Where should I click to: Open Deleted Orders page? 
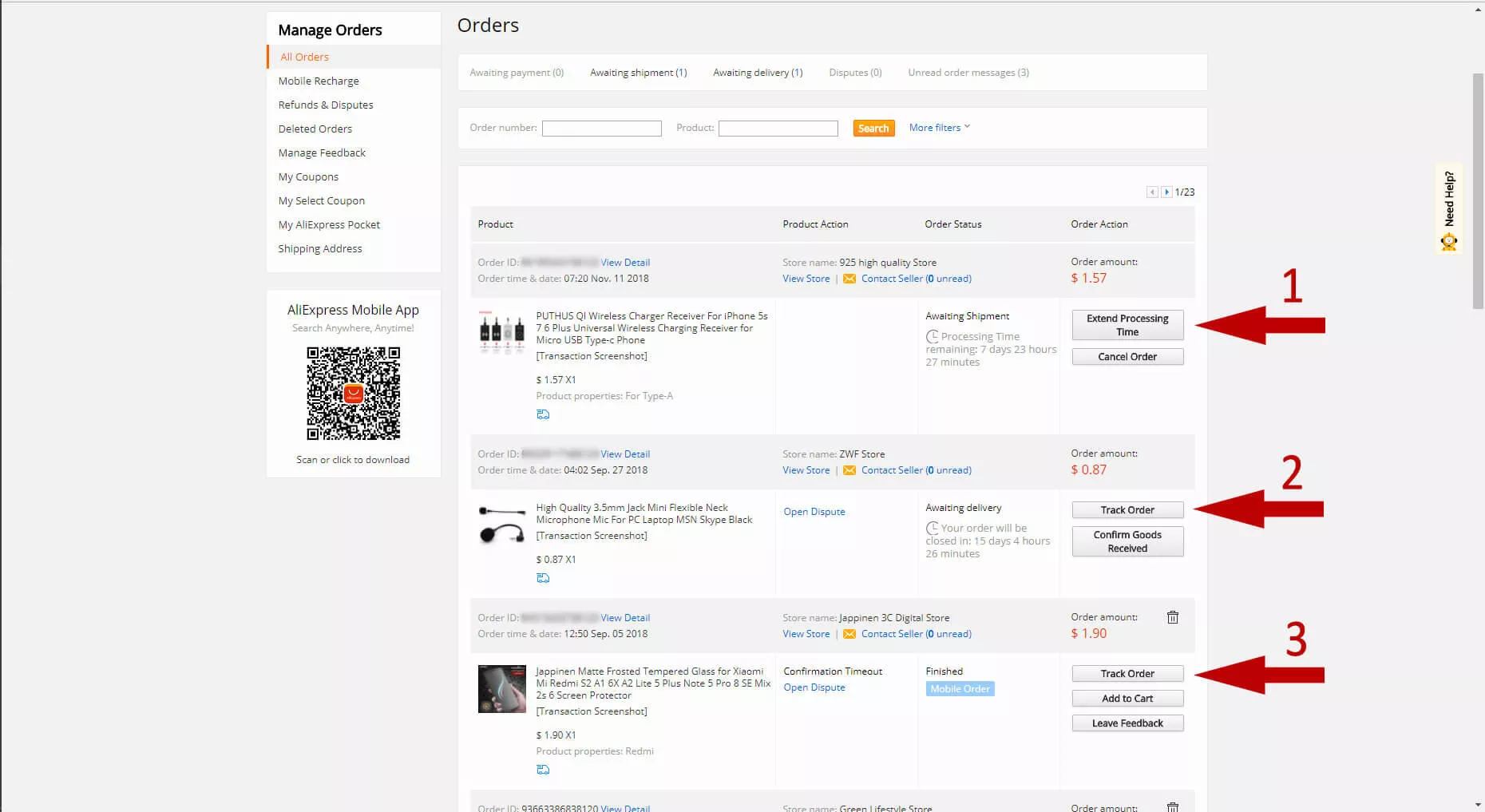pyautogui.click(x=315, y=129)
